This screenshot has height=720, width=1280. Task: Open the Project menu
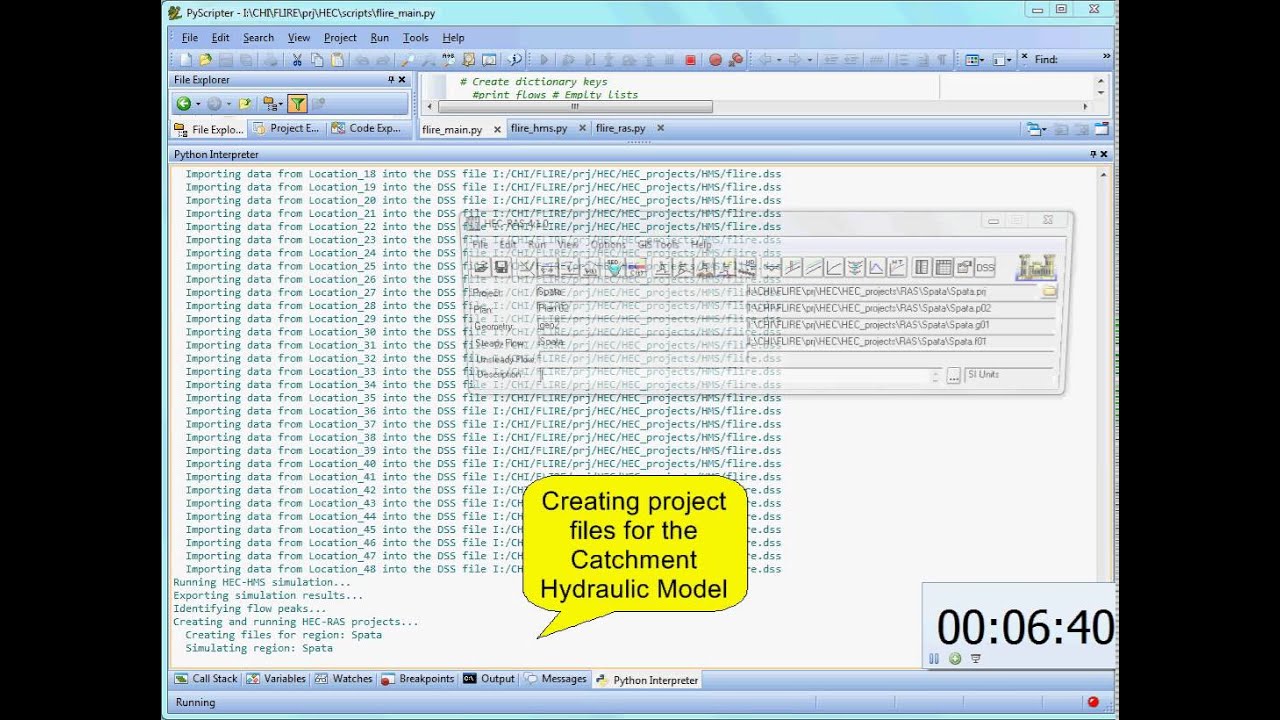(340, 37)
